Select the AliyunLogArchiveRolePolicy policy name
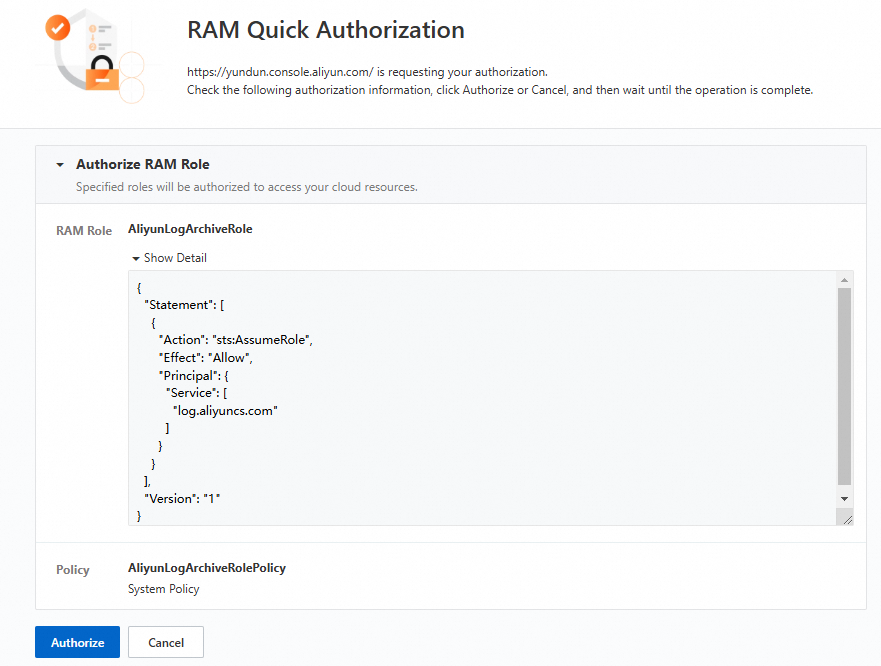This screenshot has width=881, height=666. 207,568
